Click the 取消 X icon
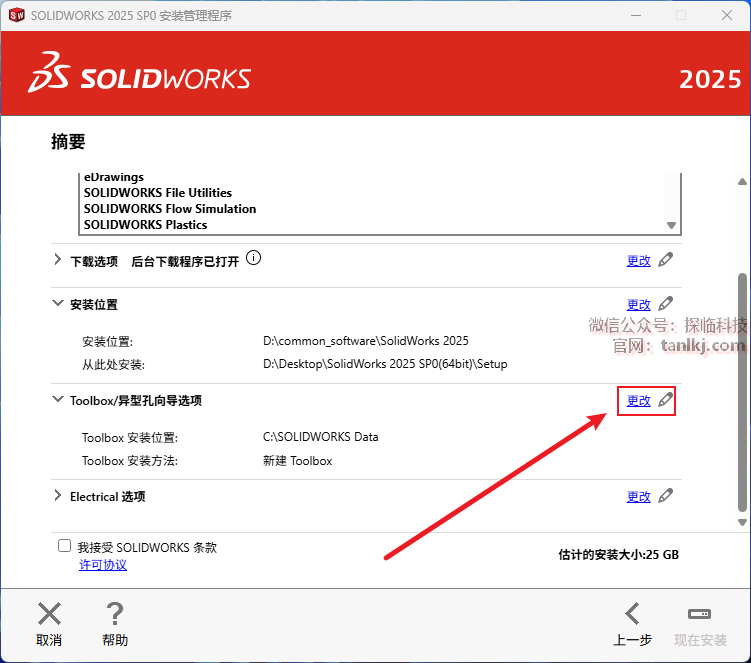Screen dimensions: 751x663 click(x=49, y=614)
